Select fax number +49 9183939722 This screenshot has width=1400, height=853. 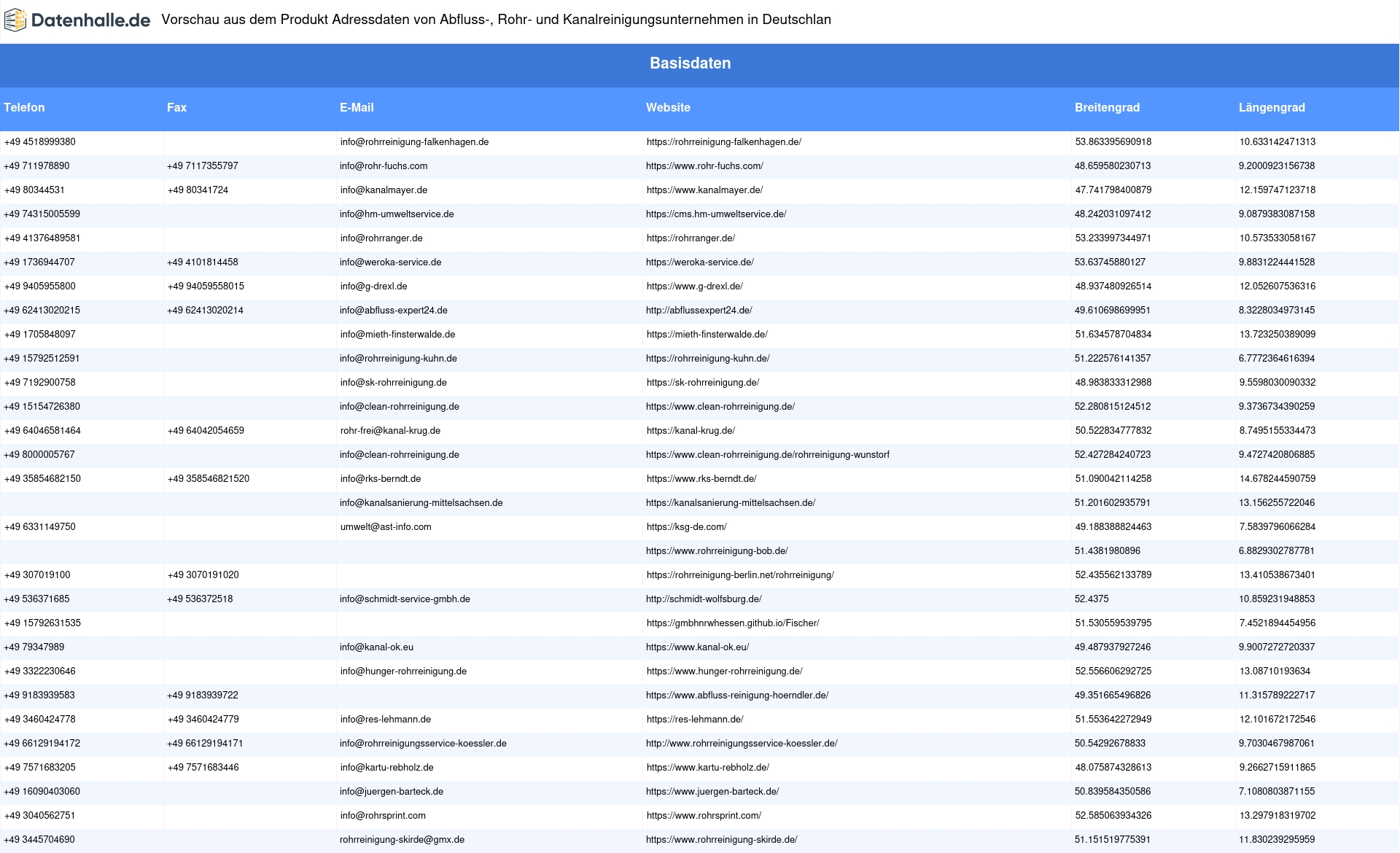pos(203,696)
